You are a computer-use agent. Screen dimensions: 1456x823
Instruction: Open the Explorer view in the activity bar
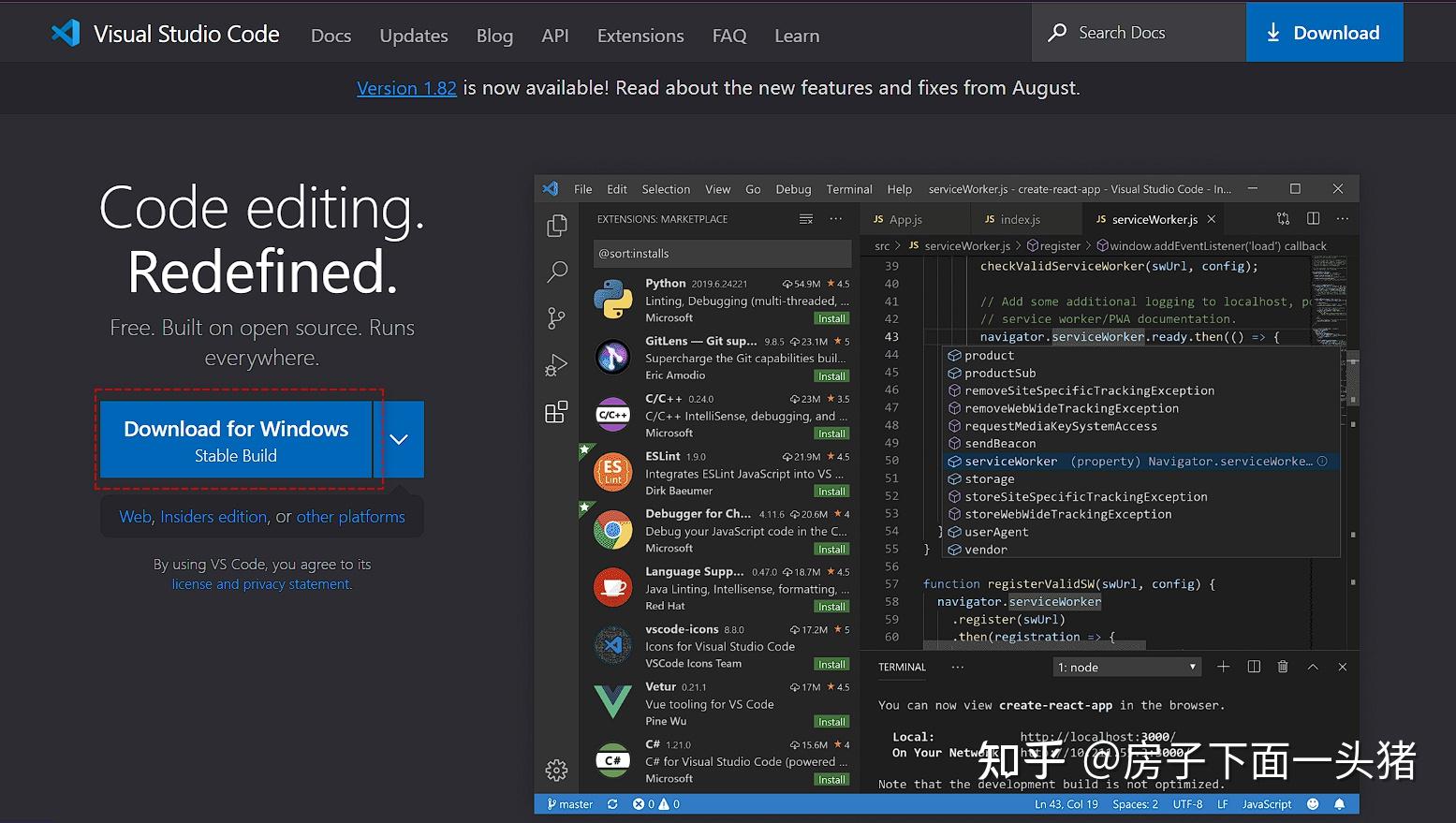pos(557,225)
